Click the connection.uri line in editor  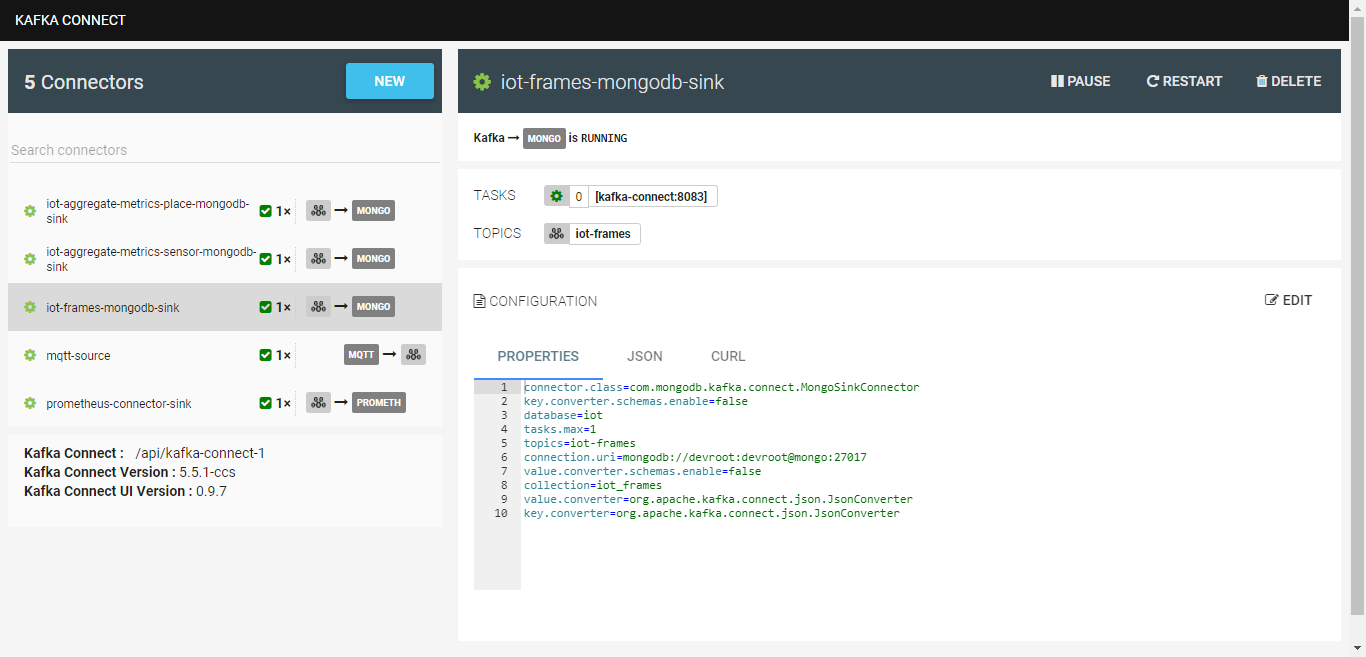pyautogui.click(x=695, y=457)
